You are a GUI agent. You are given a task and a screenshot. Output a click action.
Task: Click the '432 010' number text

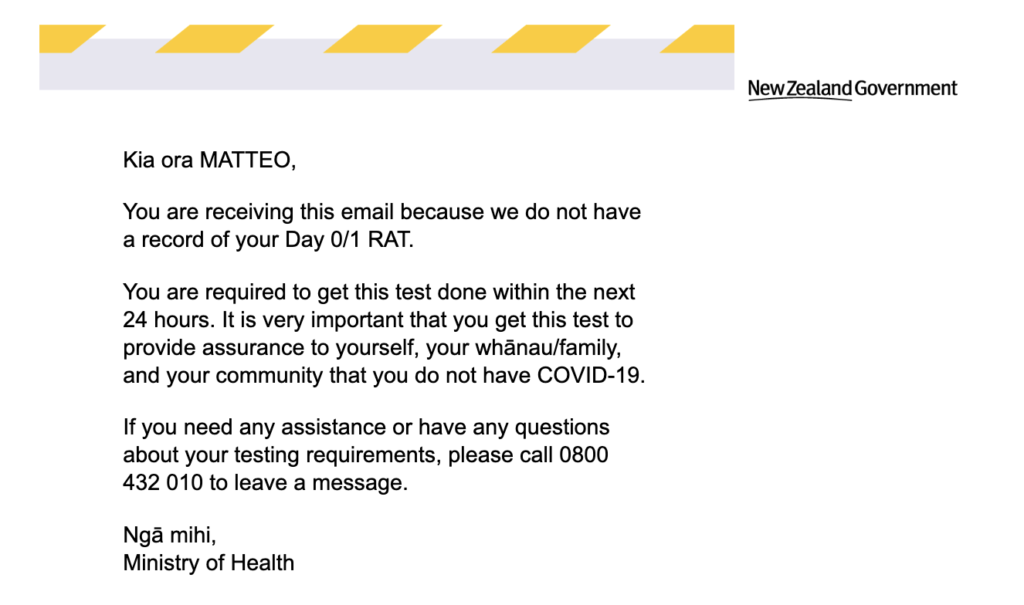(x=163, y=483)
